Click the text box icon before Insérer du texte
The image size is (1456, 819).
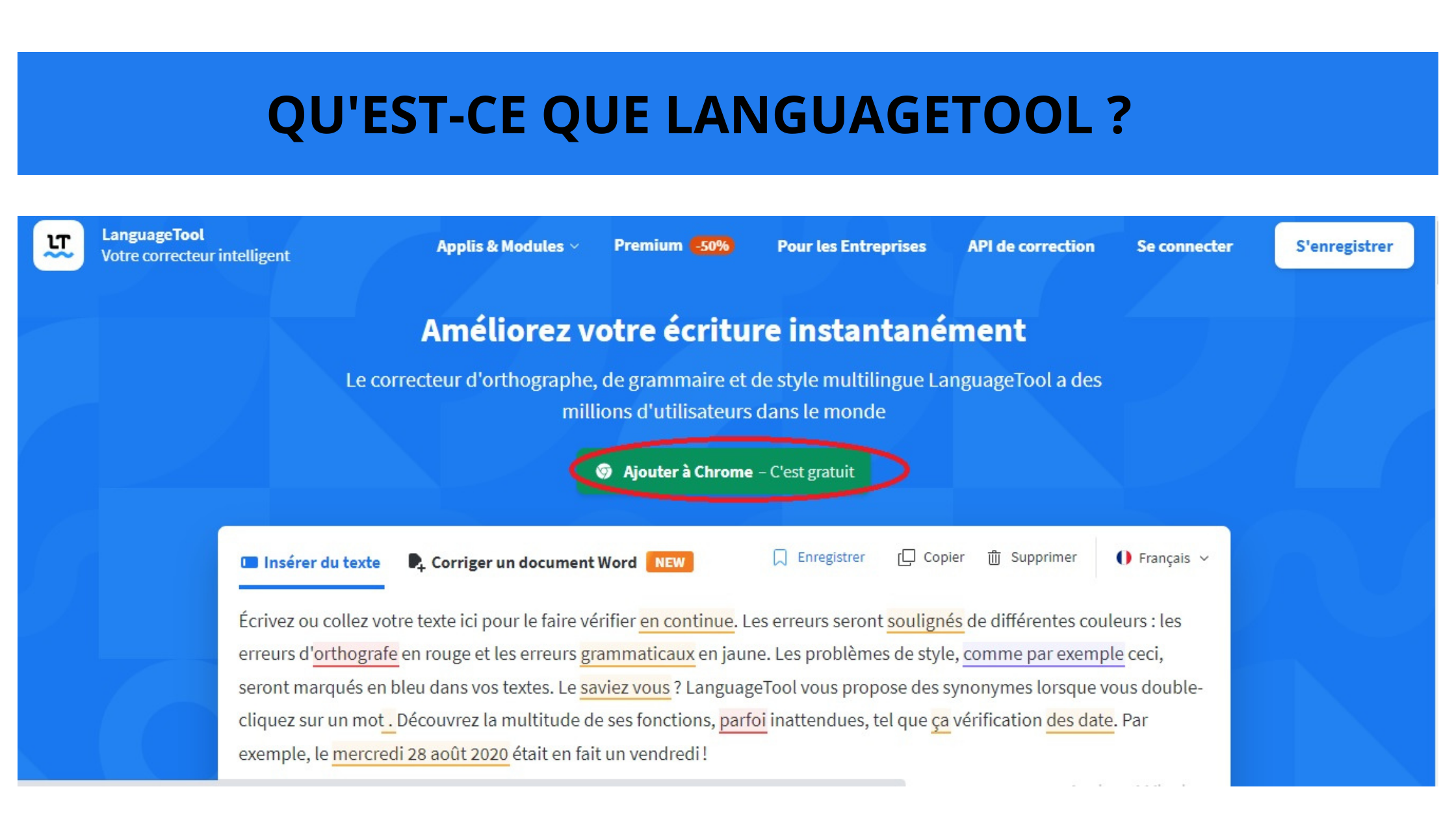(249, 562)
